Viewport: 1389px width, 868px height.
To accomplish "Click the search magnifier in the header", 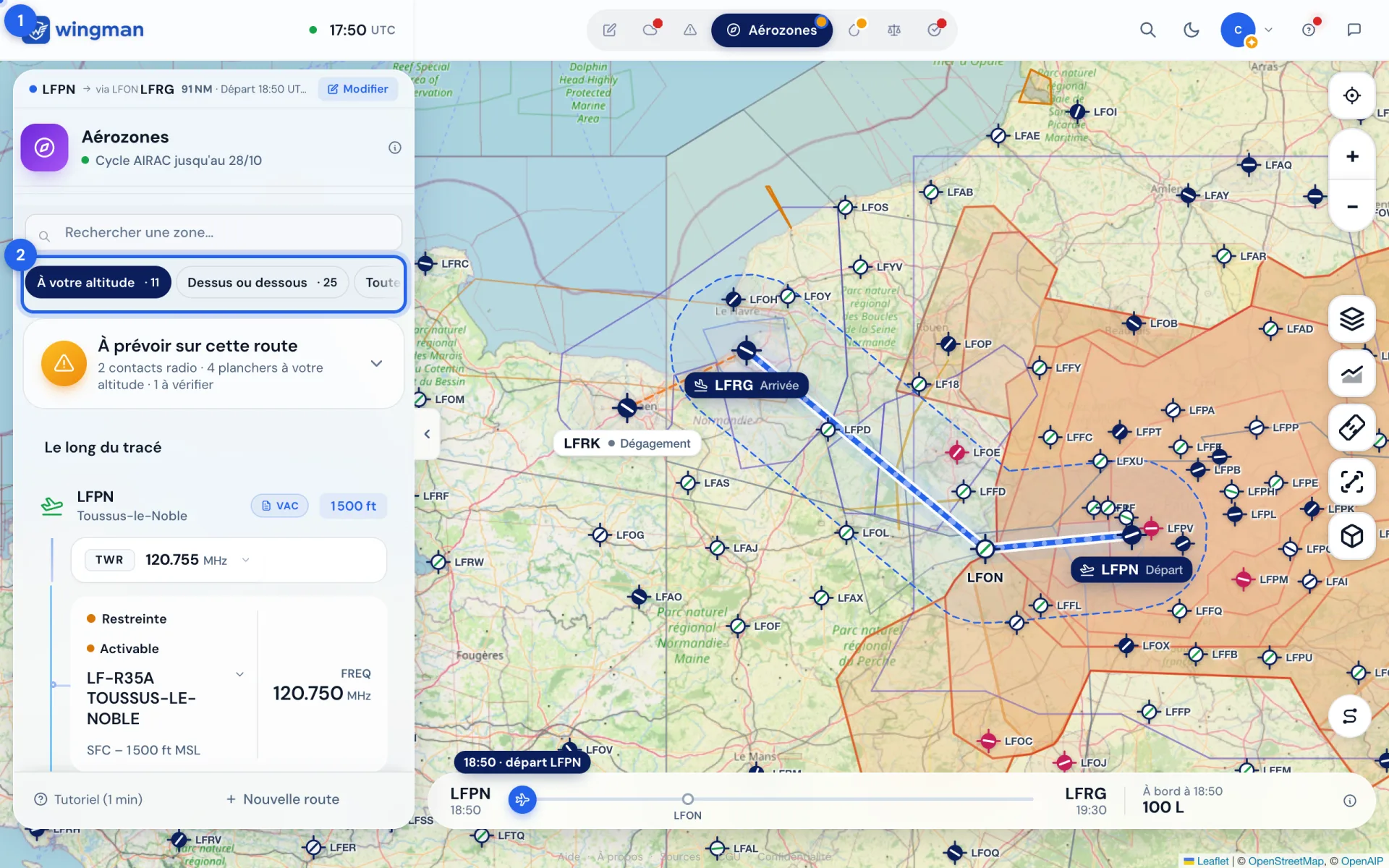I will coord(1148,30).
